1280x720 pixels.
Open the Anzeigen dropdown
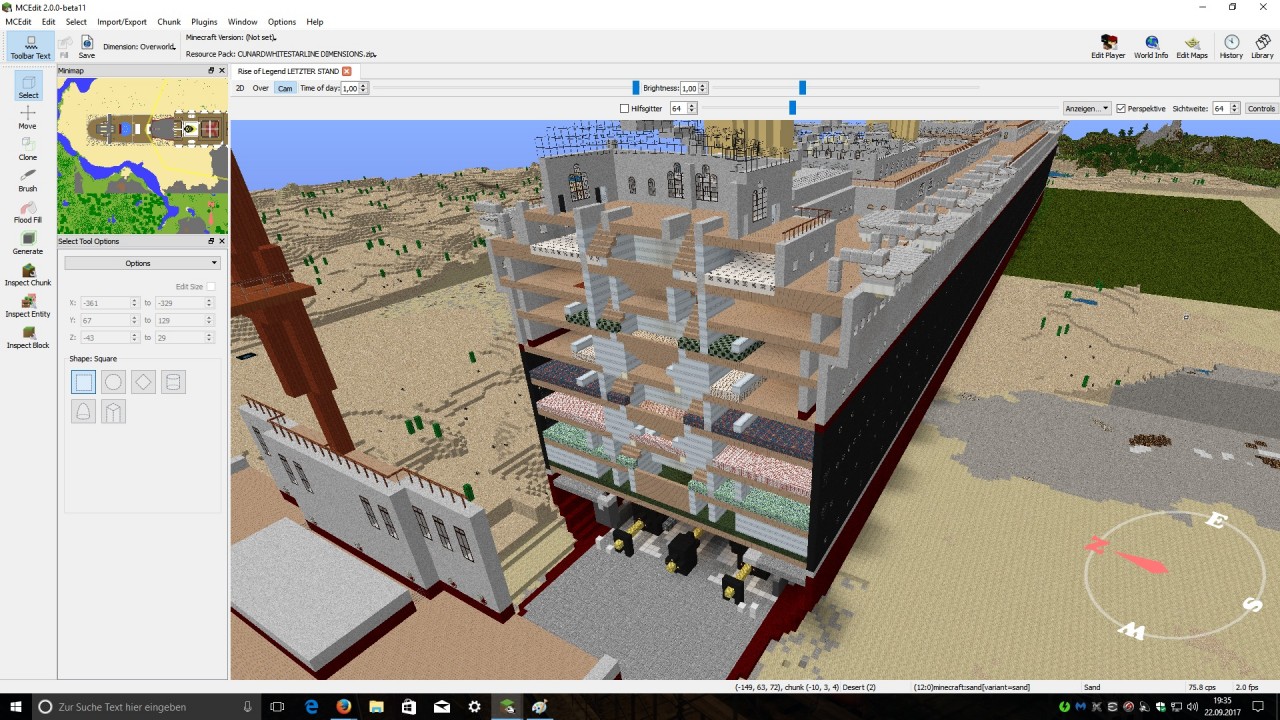pyautogui.click(x=1086, y=108)
